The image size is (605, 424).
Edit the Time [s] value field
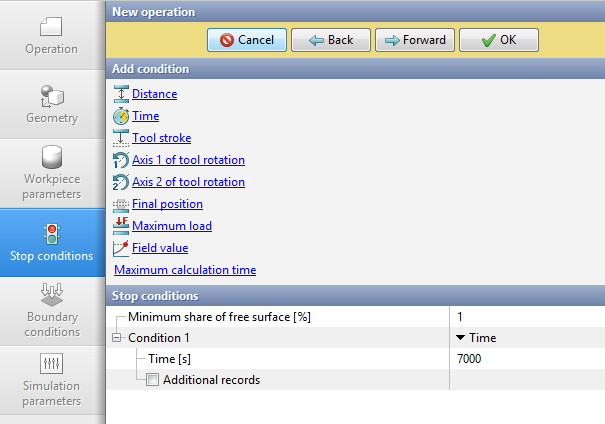(526, 359)
